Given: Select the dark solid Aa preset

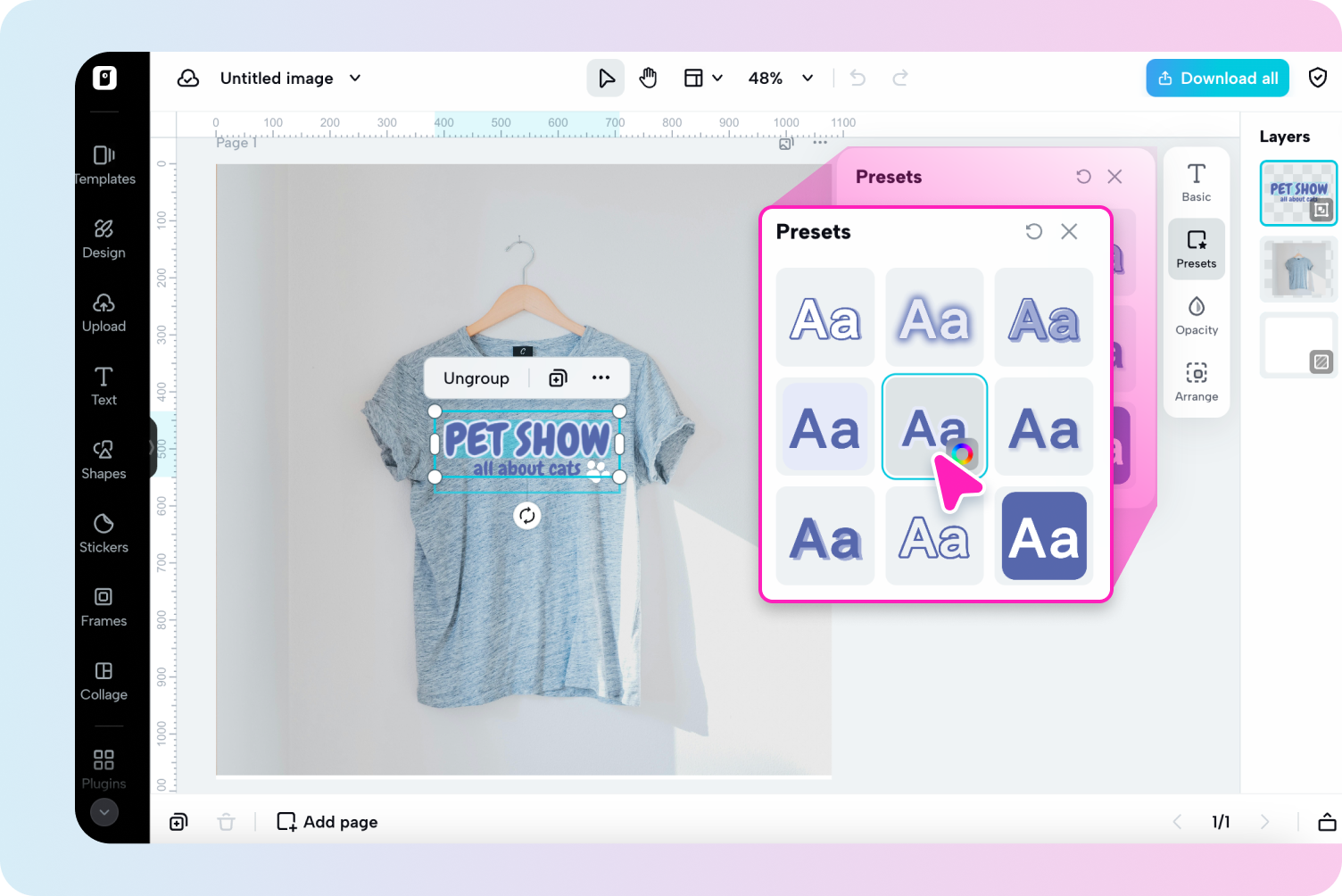Looking at the screenshot, I should click(1043, 535).
